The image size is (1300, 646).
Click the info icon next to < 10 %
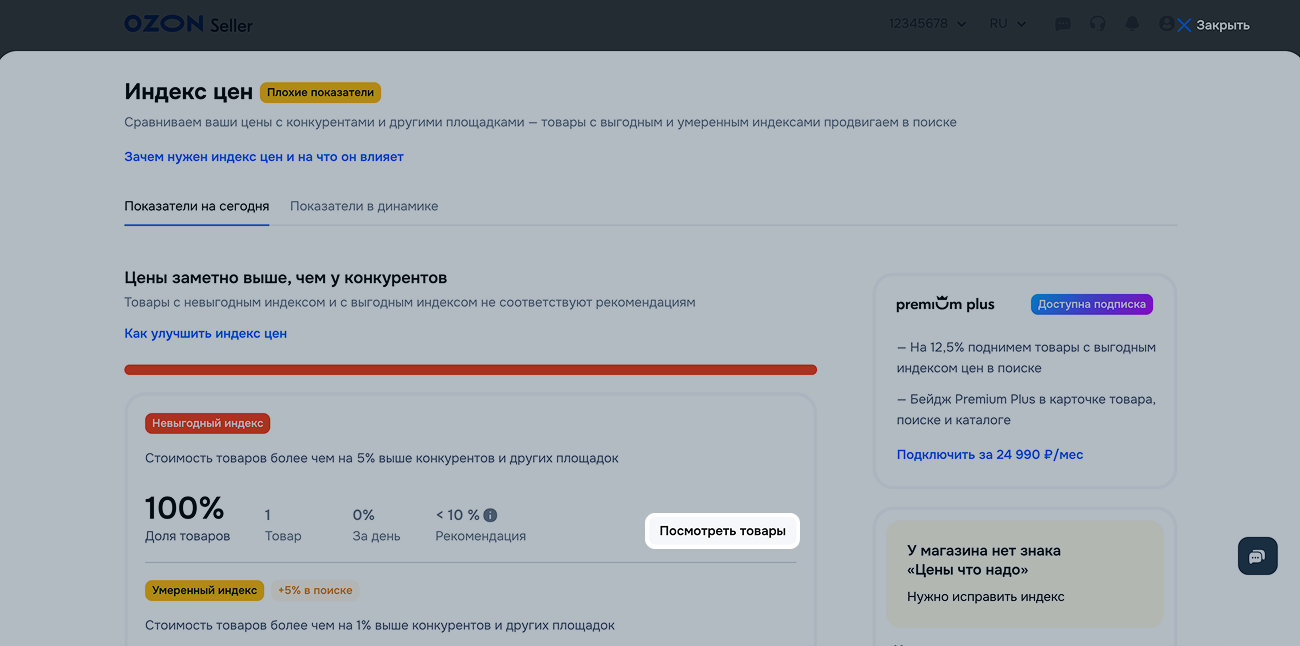[x=490, y=515]
